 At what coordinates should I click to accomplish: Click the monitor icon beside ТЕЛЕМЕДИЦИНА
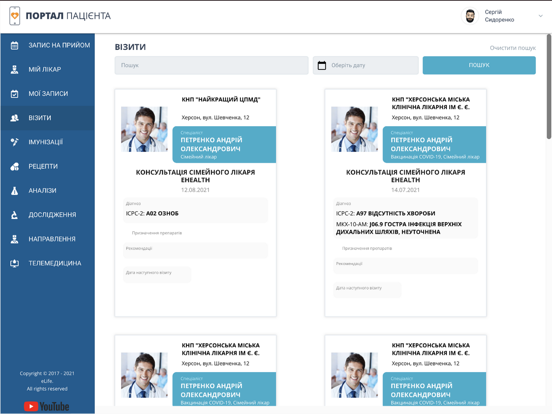pos(14,263)
